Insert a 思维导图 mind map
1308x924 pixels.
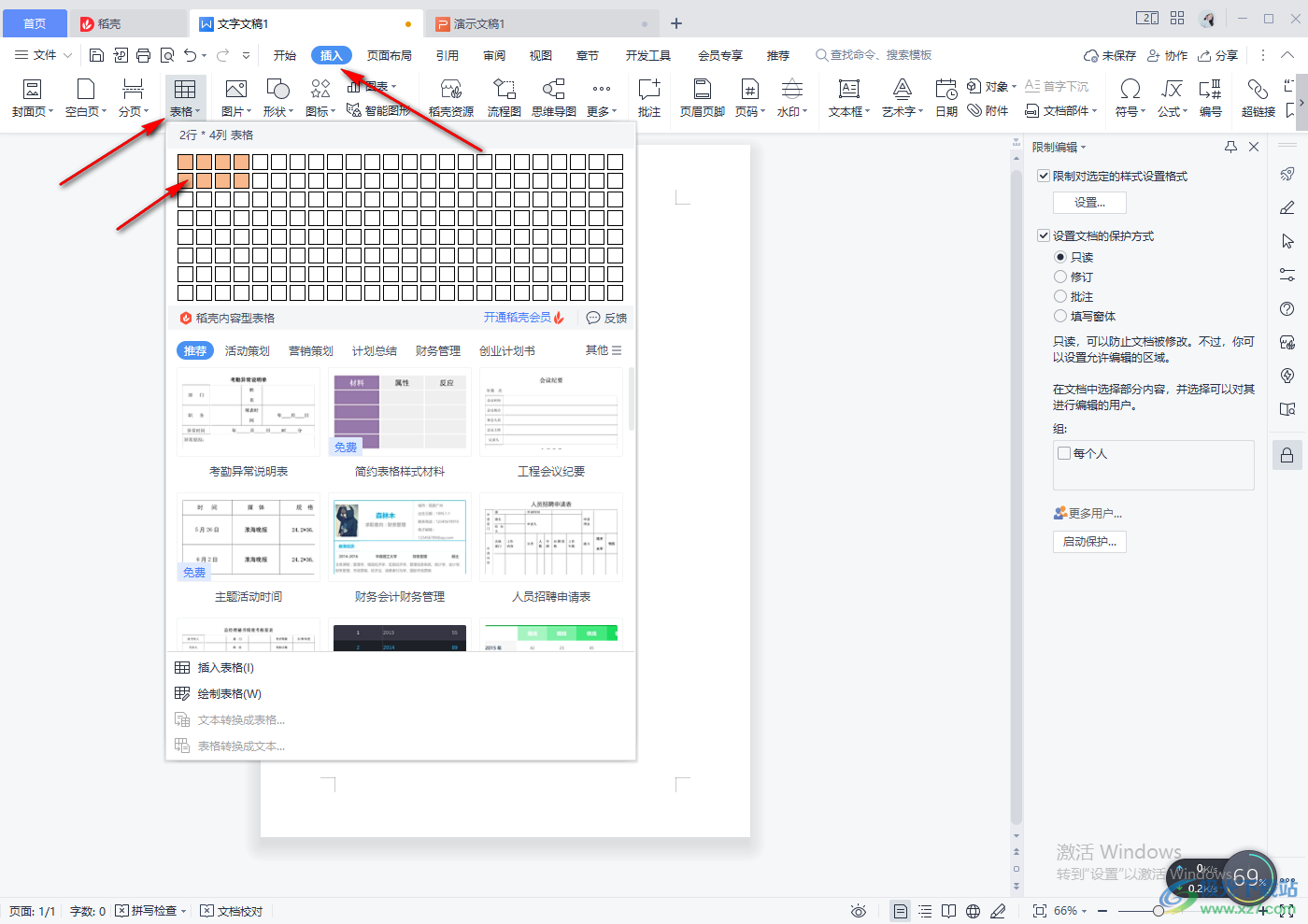554,98
